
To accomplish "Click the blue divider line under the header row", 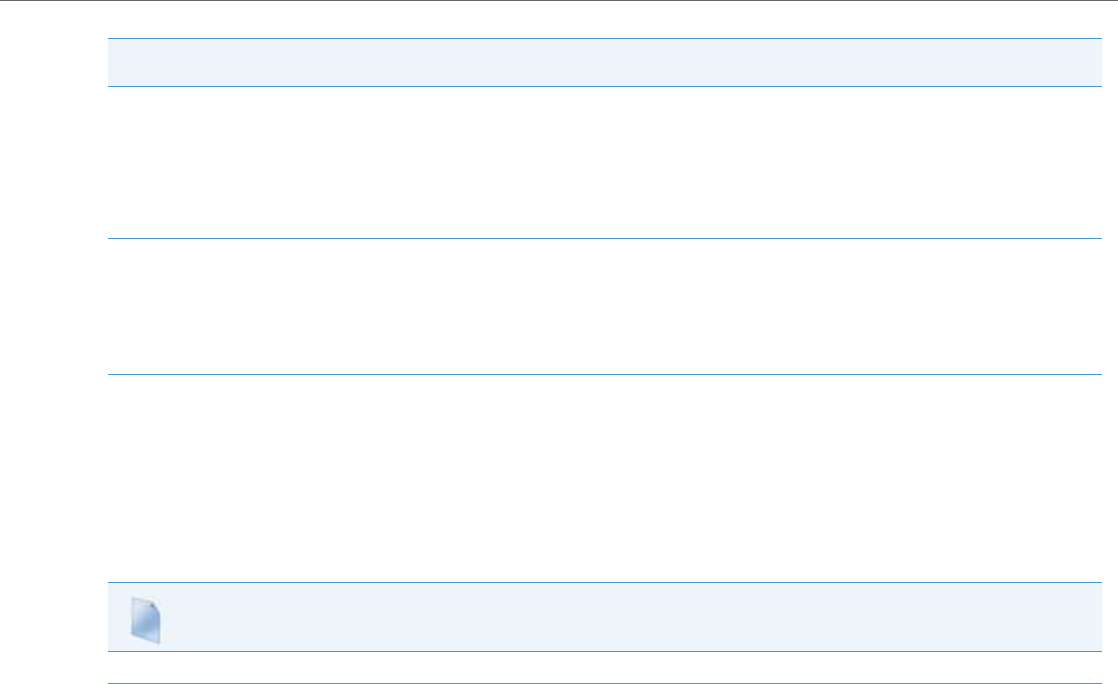I will click(x=598, y=86).
